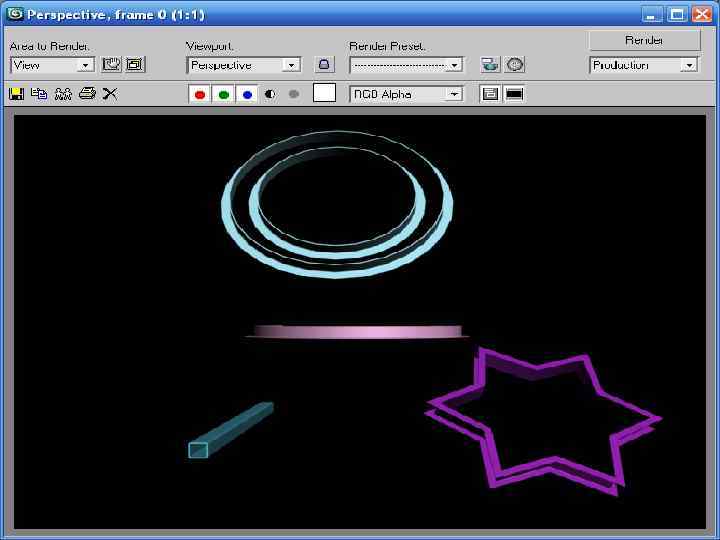Open the Environment and Effects dialog icon

tap(515, 65)
